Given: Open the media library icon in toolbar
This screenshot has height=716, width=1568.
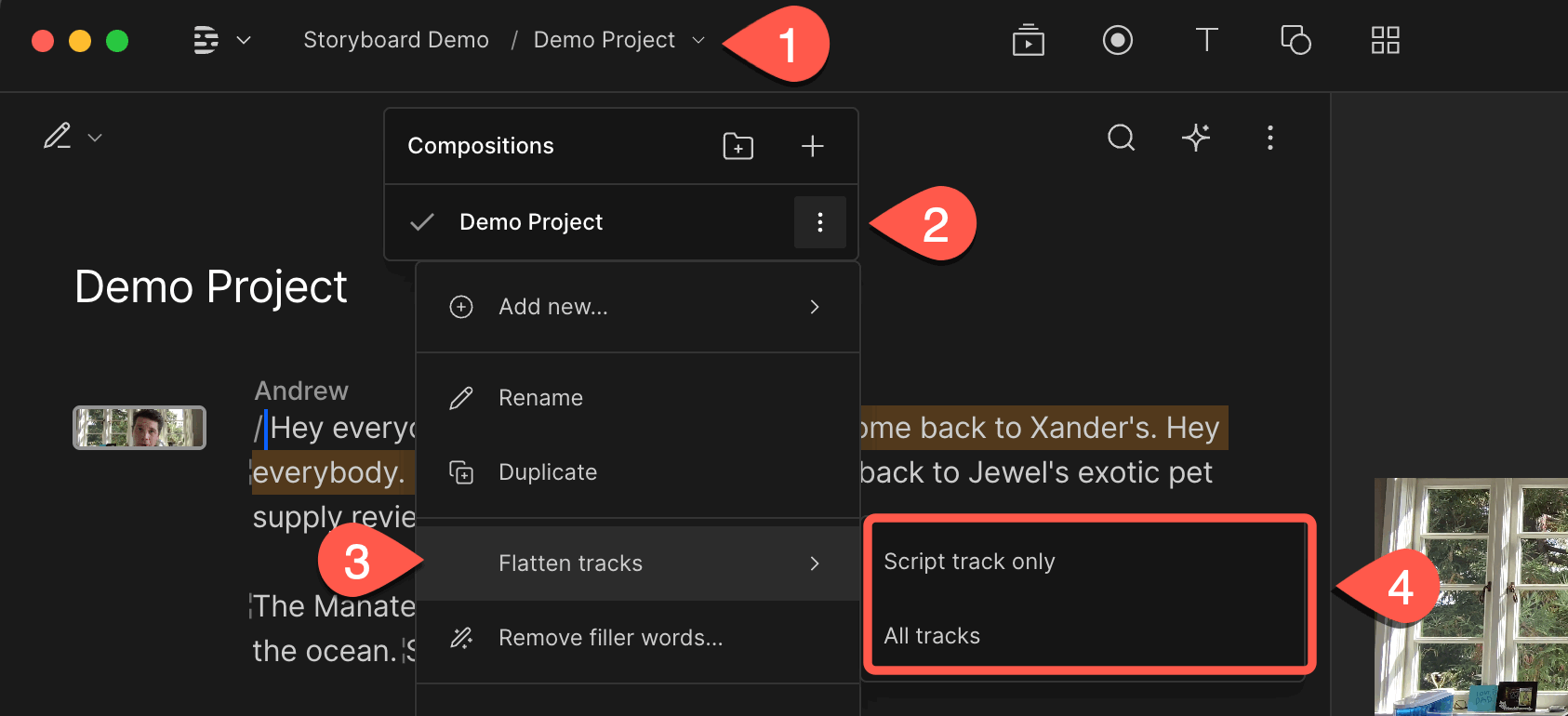Looking at the screenshot, I should click(x=1028, y=40).
